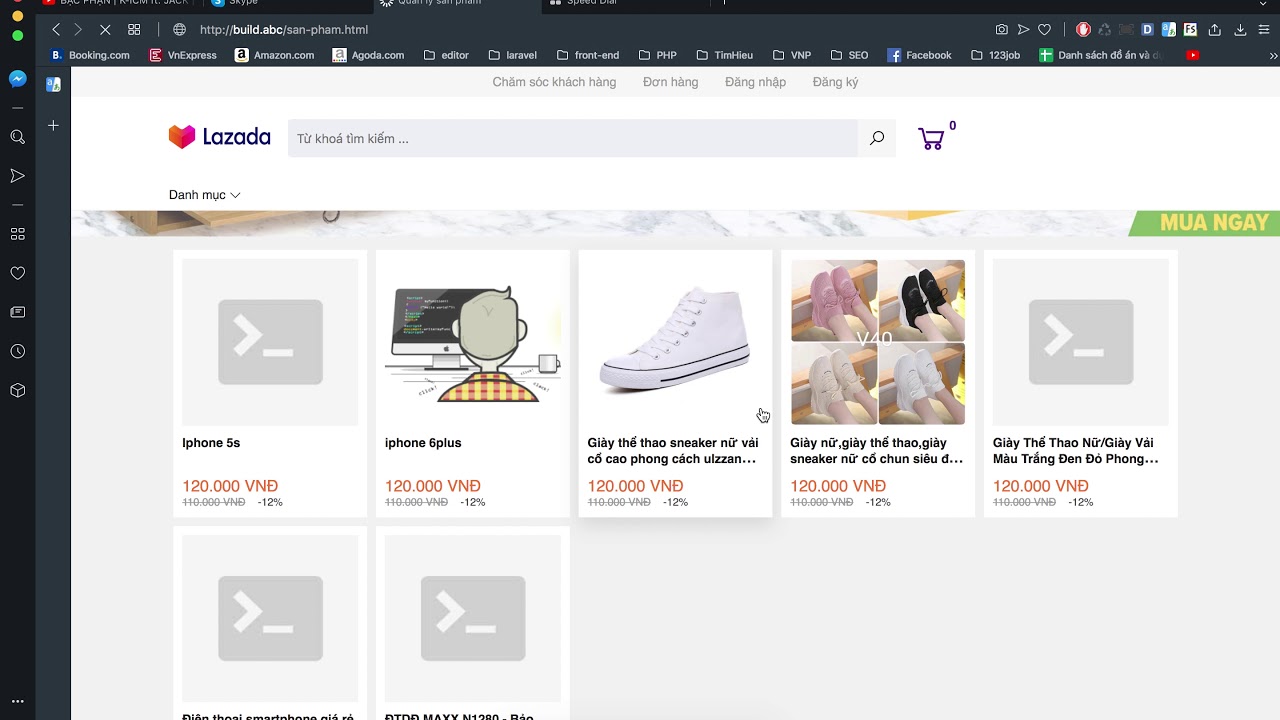Image resolution: width=1280 pixels, height=720 pixels.
Task: Show more bookmarks overflow chevron
Action: point(1273,55)
